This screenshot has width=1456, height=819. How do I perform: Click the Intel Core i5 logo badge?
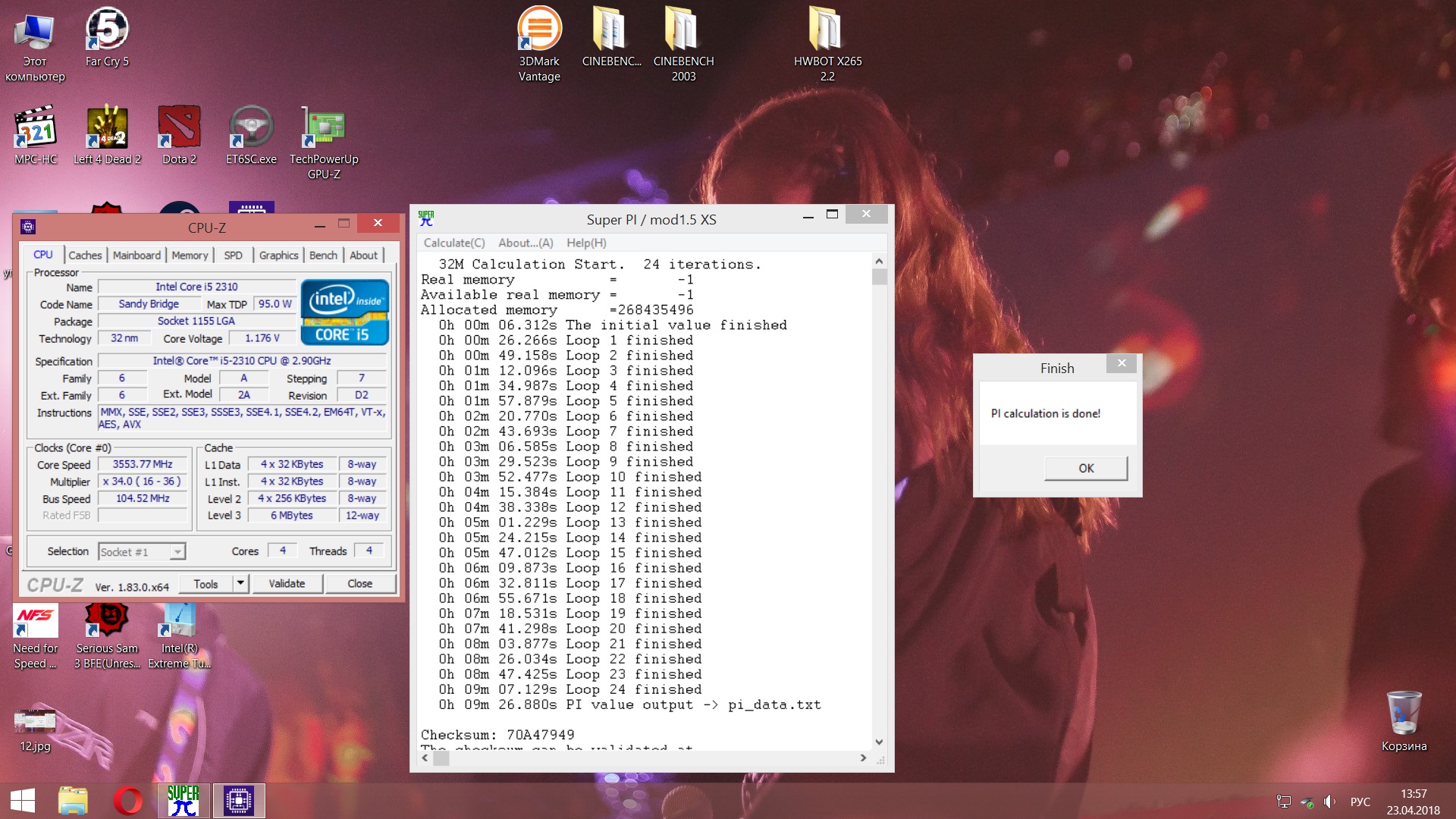(345, 312)
